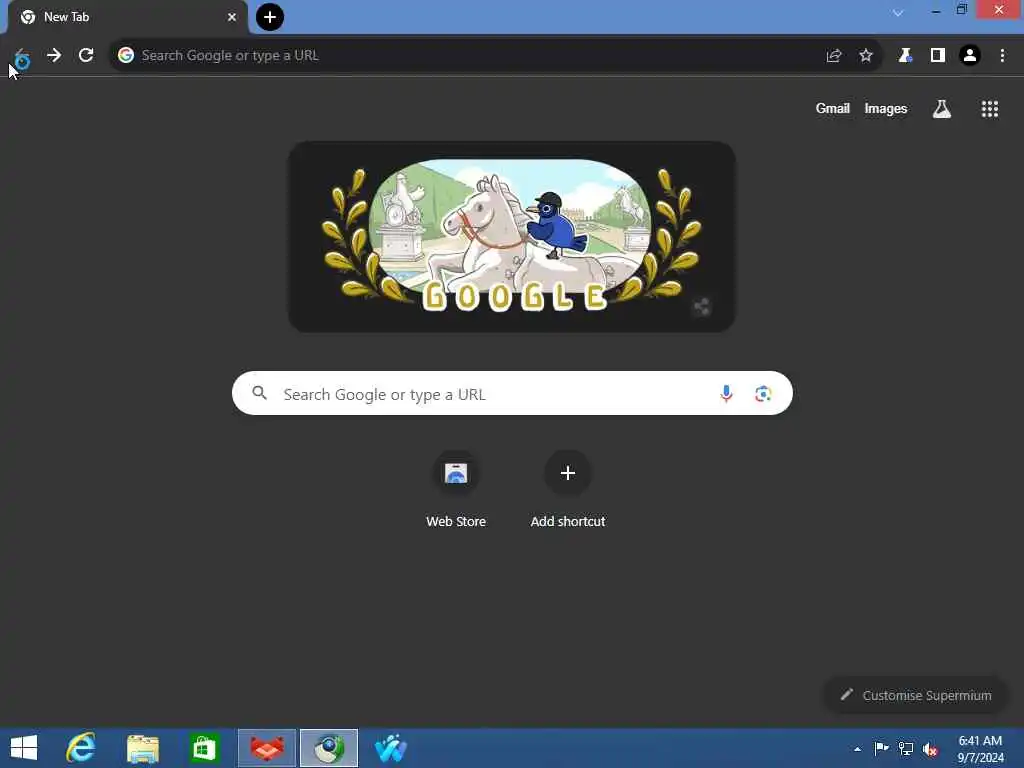Select the New Tab tab

pyautogui.click(x=128, y=17)
